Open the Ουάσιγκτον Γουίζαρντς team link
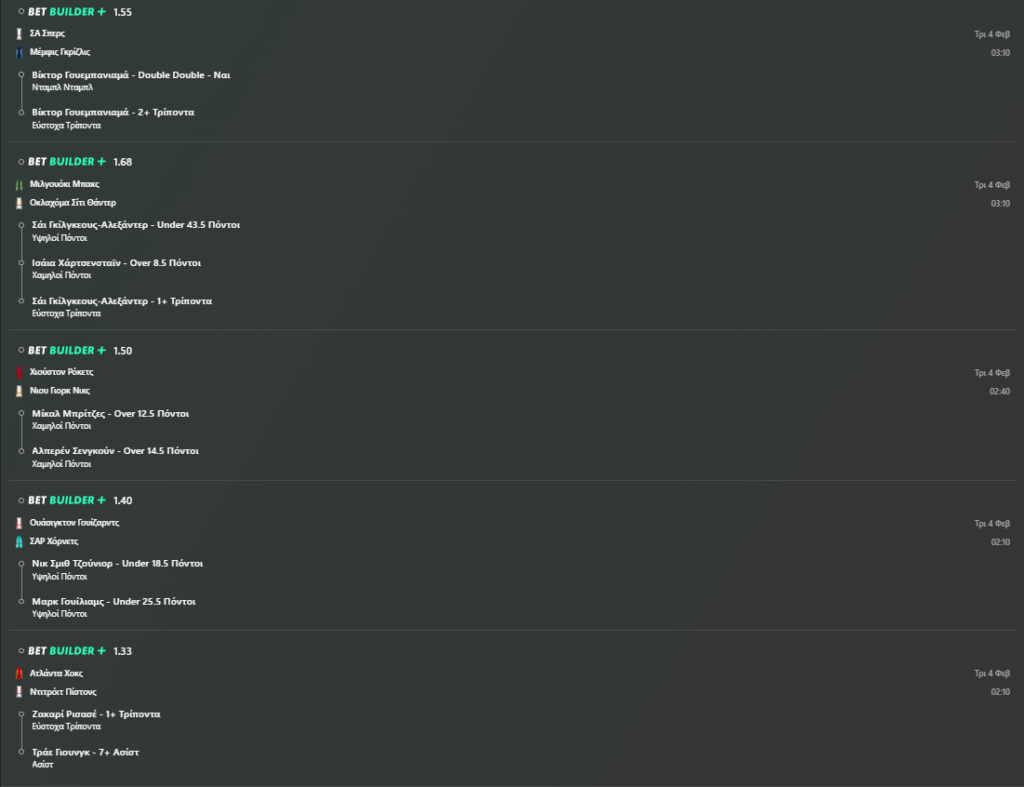Viewport: 1024px width, 787px height. pyautogui.click(x=75, y=523)
